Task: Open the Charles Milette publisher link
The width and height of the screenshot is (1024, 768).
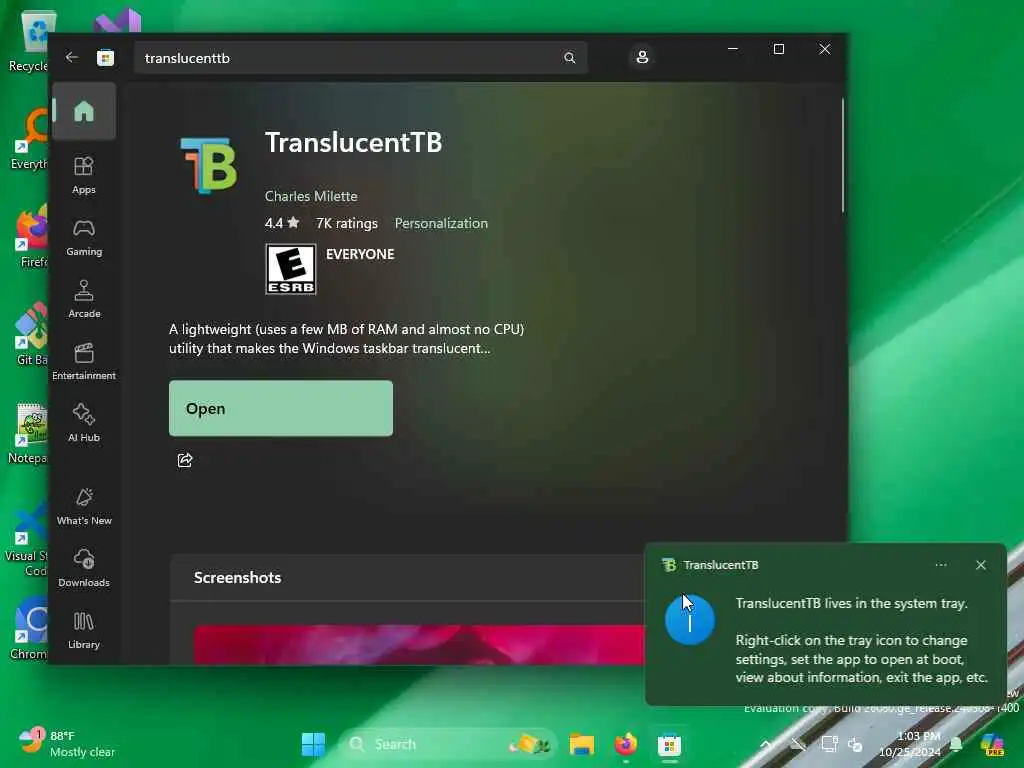Action: pos(311,196)
